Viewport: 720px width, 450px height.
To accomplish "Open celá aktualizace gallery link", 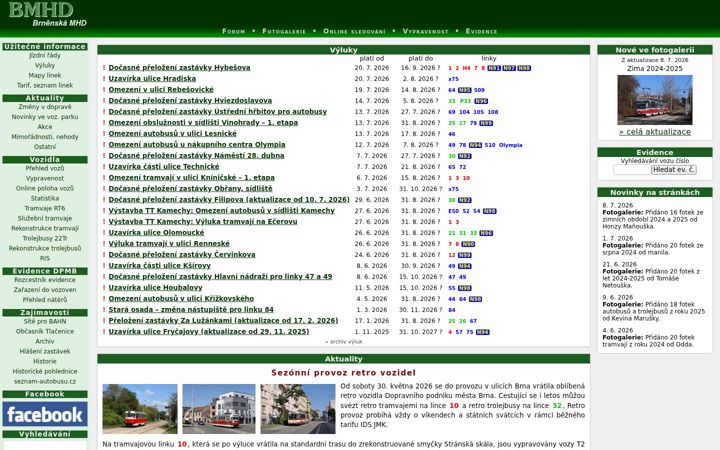I will 654,132.
